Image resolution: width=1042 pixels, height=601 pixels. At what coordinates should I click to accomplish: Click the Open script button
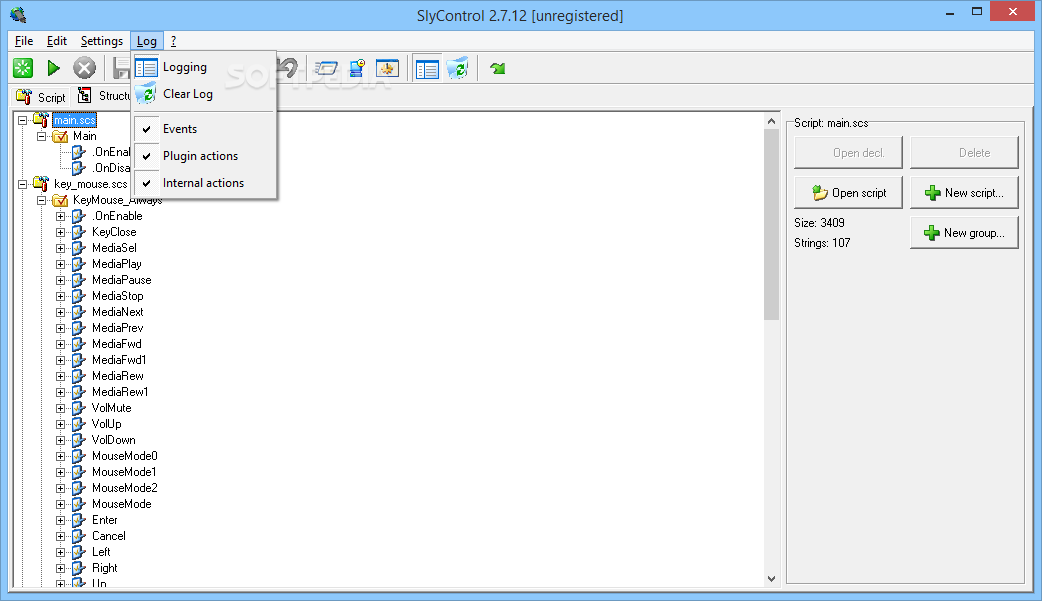pyautogui.click(x=848, y=193)
